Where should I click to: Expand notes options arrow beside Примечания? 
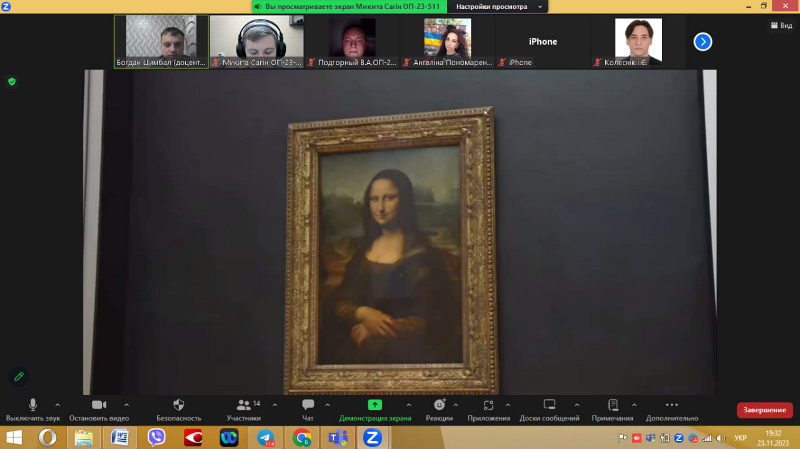click(634, 405)
